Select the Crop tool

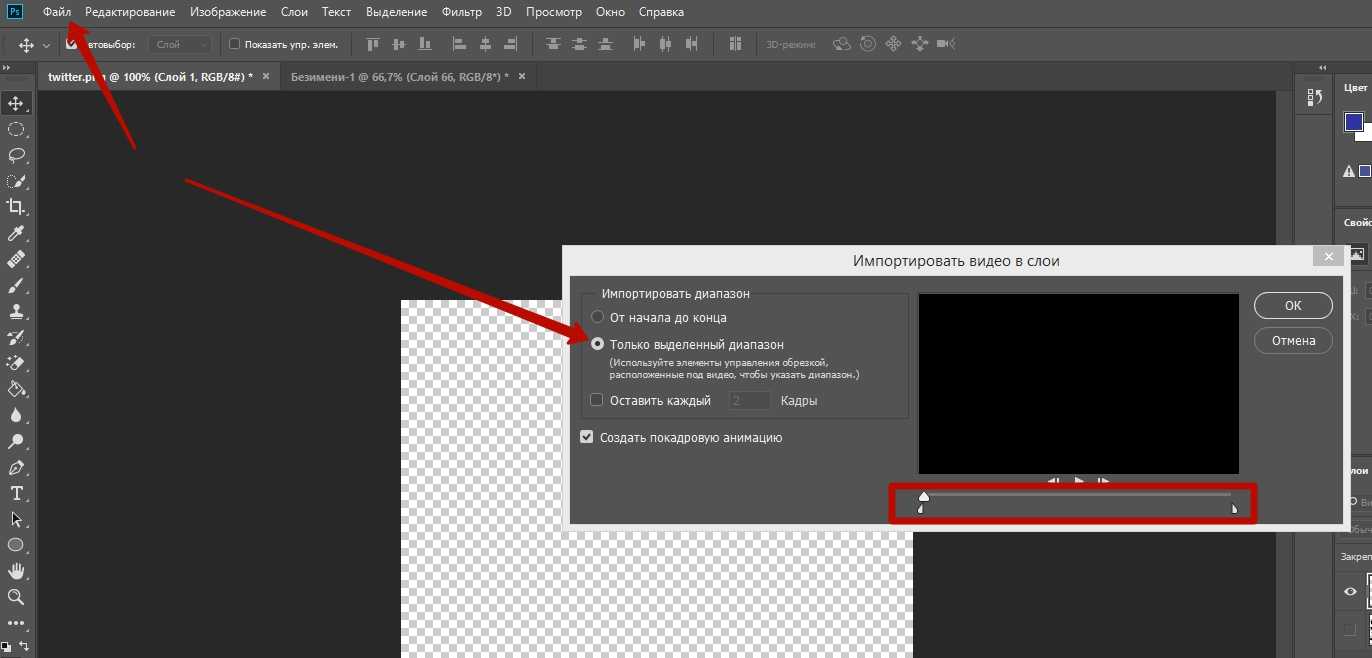[16, 207]
